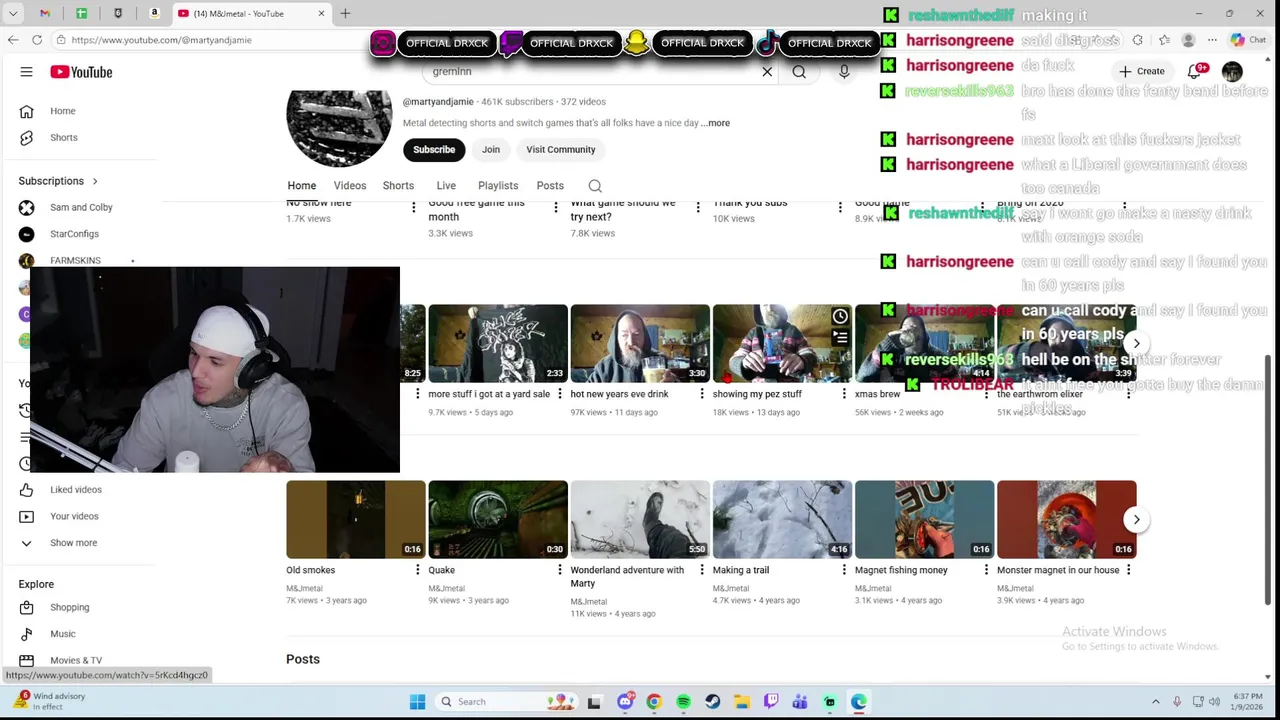Viewport: 1280px width, 720px height.
Task: Subscribe to the M&Jmetal channel
Action: pyautogui.click(x=434, y=150)
